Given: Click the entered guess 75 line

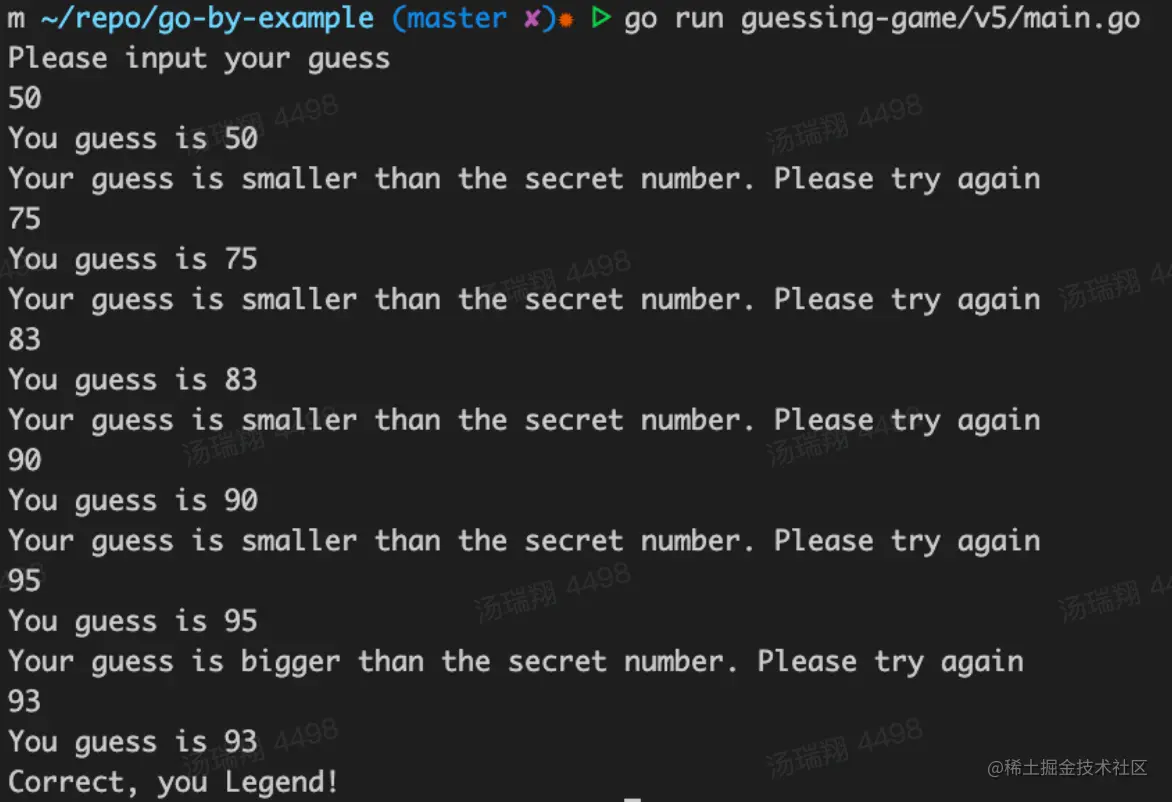Looking at the screenshot, I should point(25,218).
